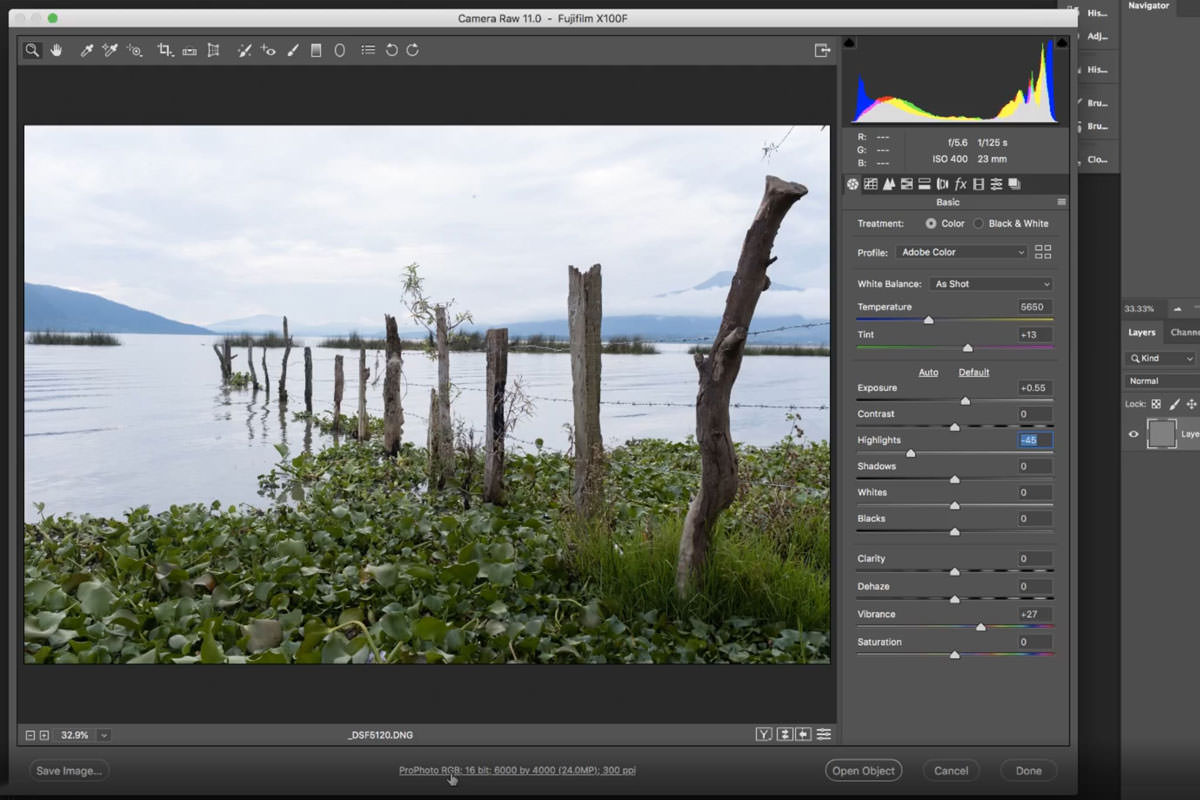Select the Adjustment Brush tool

[x=291, y=49]
